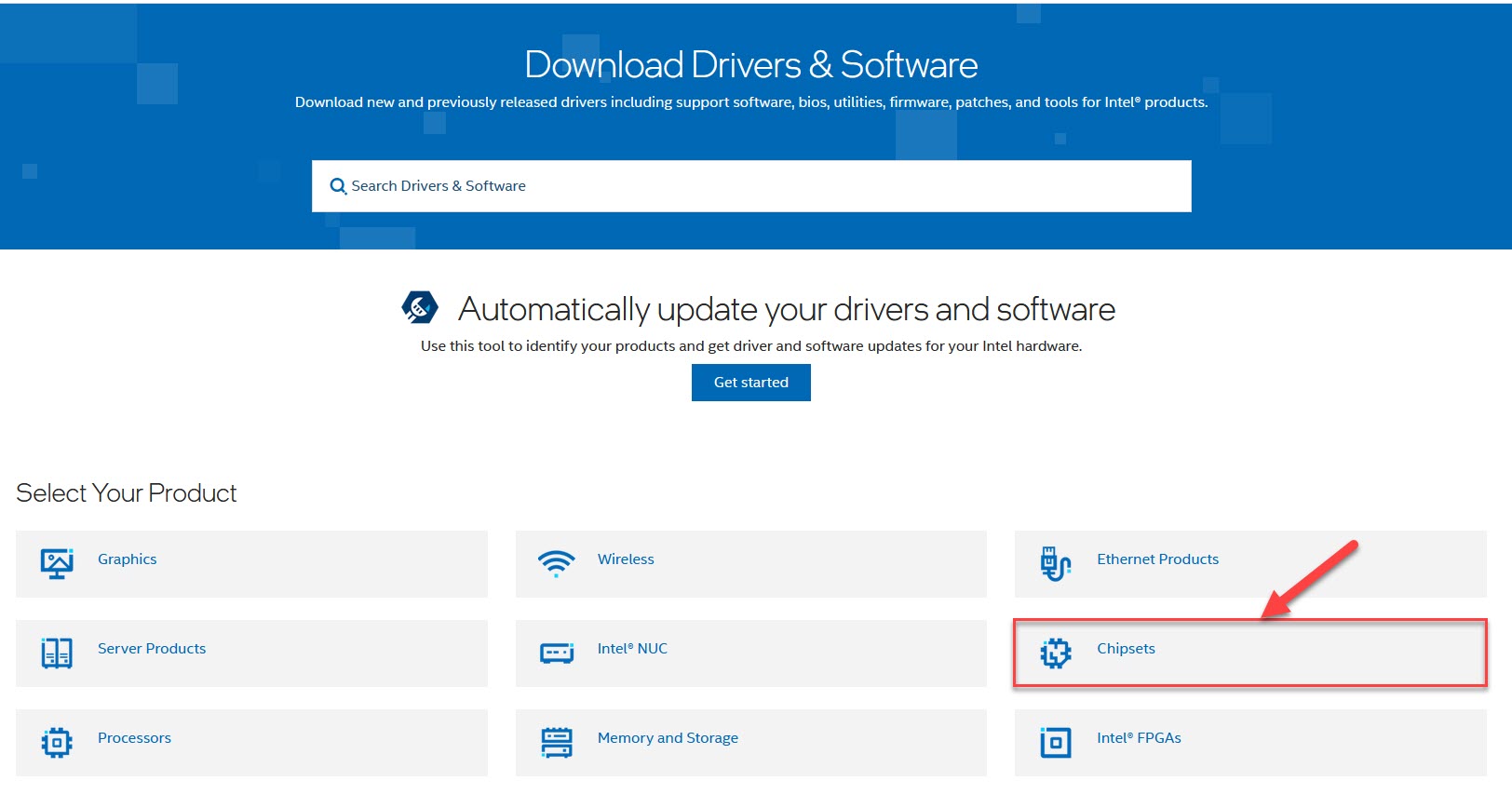The width and height of the screenshot is (1512, 808).
Task: Click the Memory and Storage drive icon
Action: click(557, 742)
